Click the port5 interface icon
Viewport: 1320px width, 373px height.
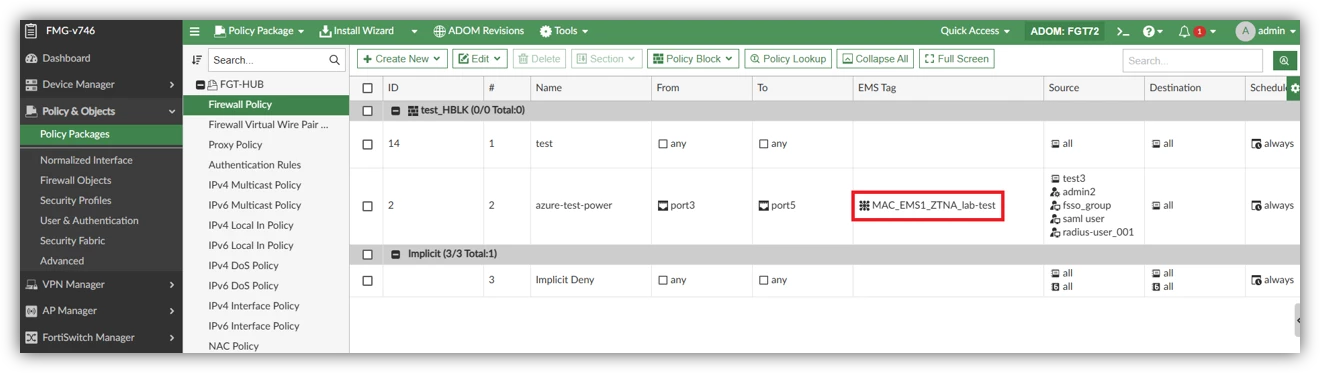pyautogui.click(x=763, y=206)
